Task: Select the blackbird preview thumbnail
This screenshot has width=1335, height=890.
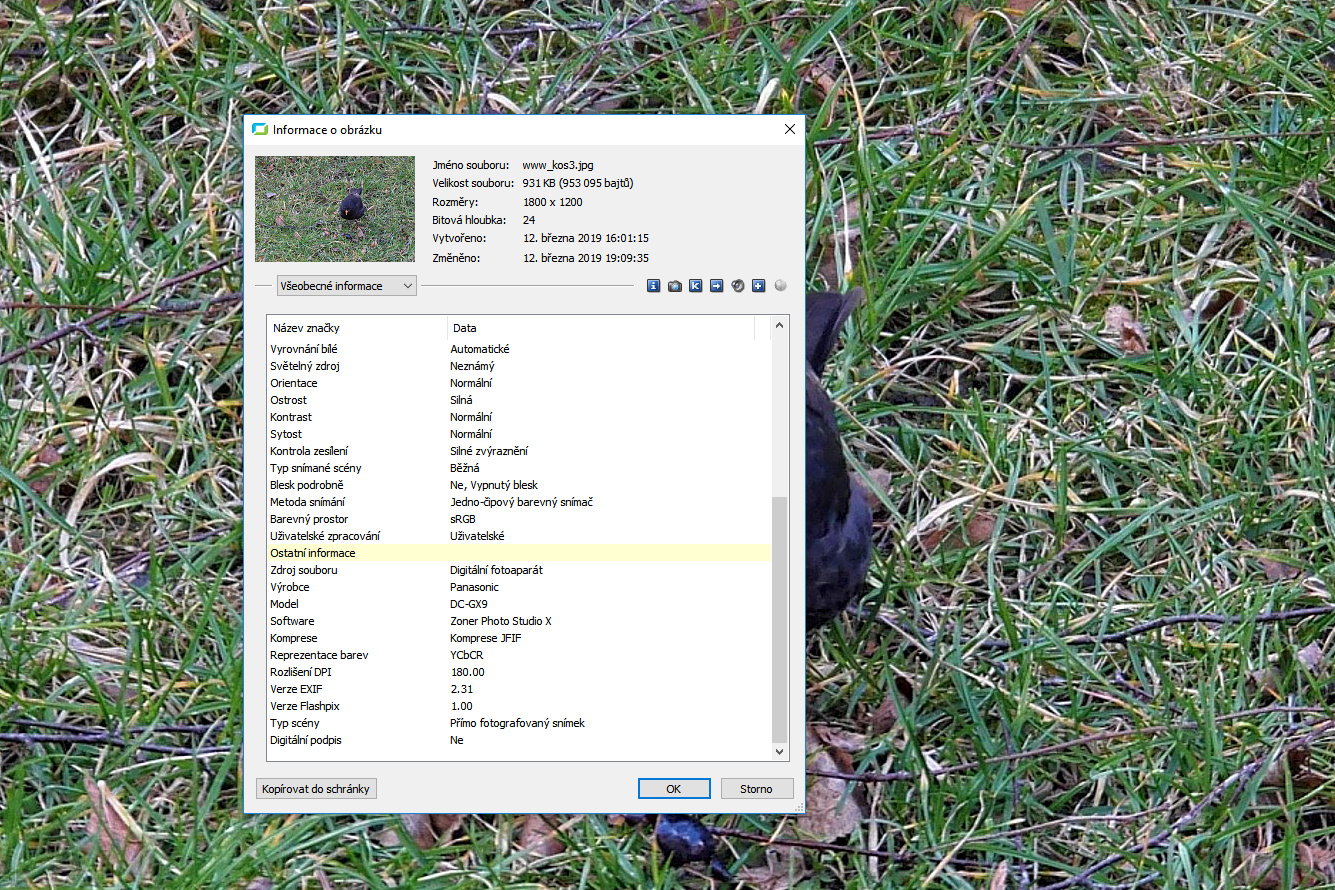Action: (335, 209)
